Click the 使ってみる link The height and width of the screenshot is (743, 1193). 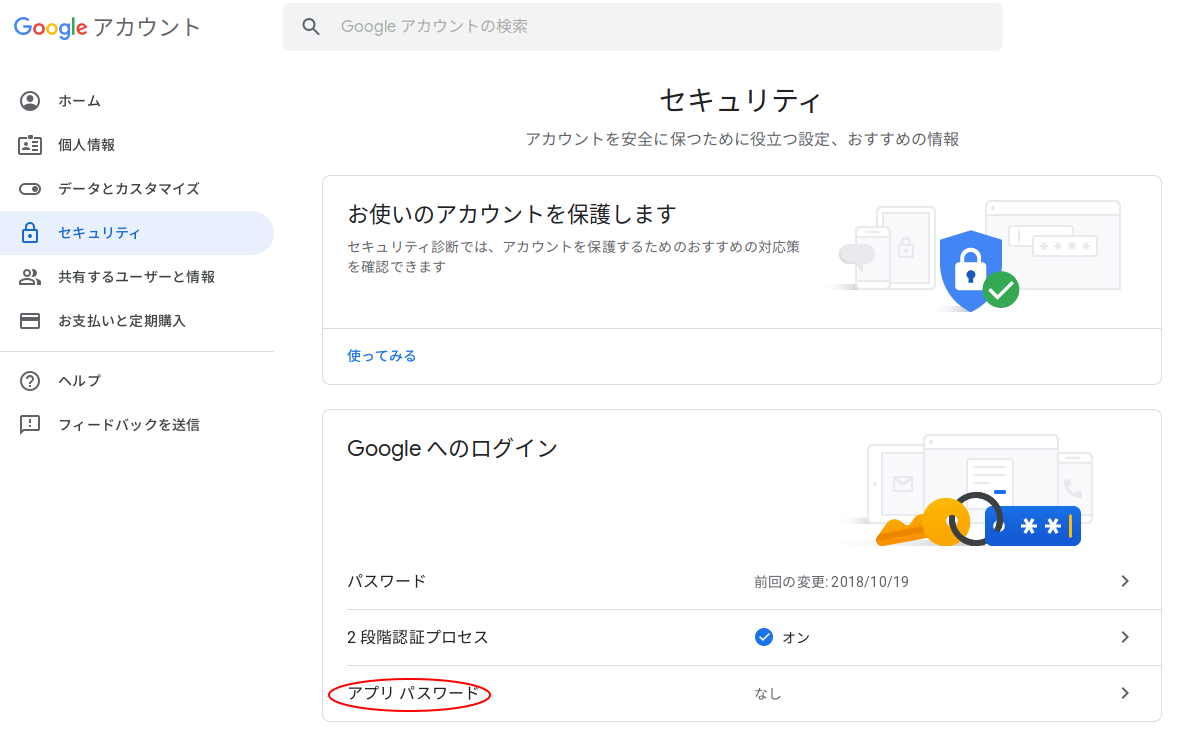381,356
